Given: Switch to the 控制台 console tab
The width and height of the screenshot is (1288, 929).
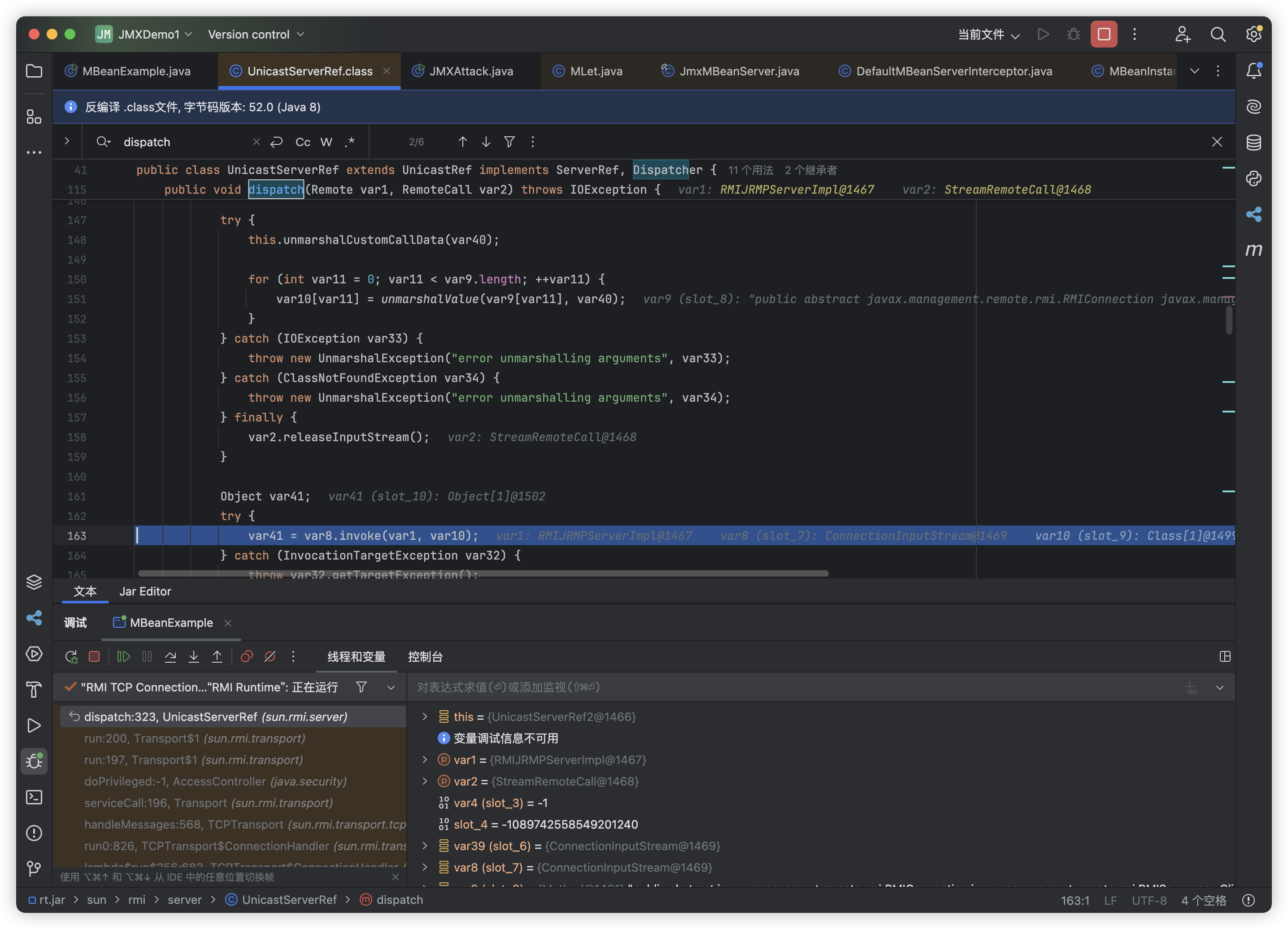Looking at the screenshot, I should (x=425, y=657).
